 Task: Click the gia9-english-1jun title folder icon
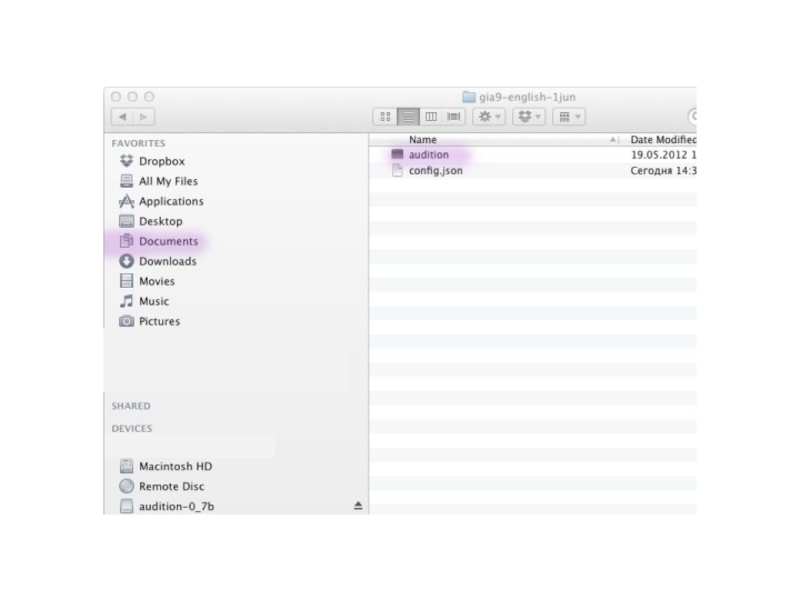(469, 97)
